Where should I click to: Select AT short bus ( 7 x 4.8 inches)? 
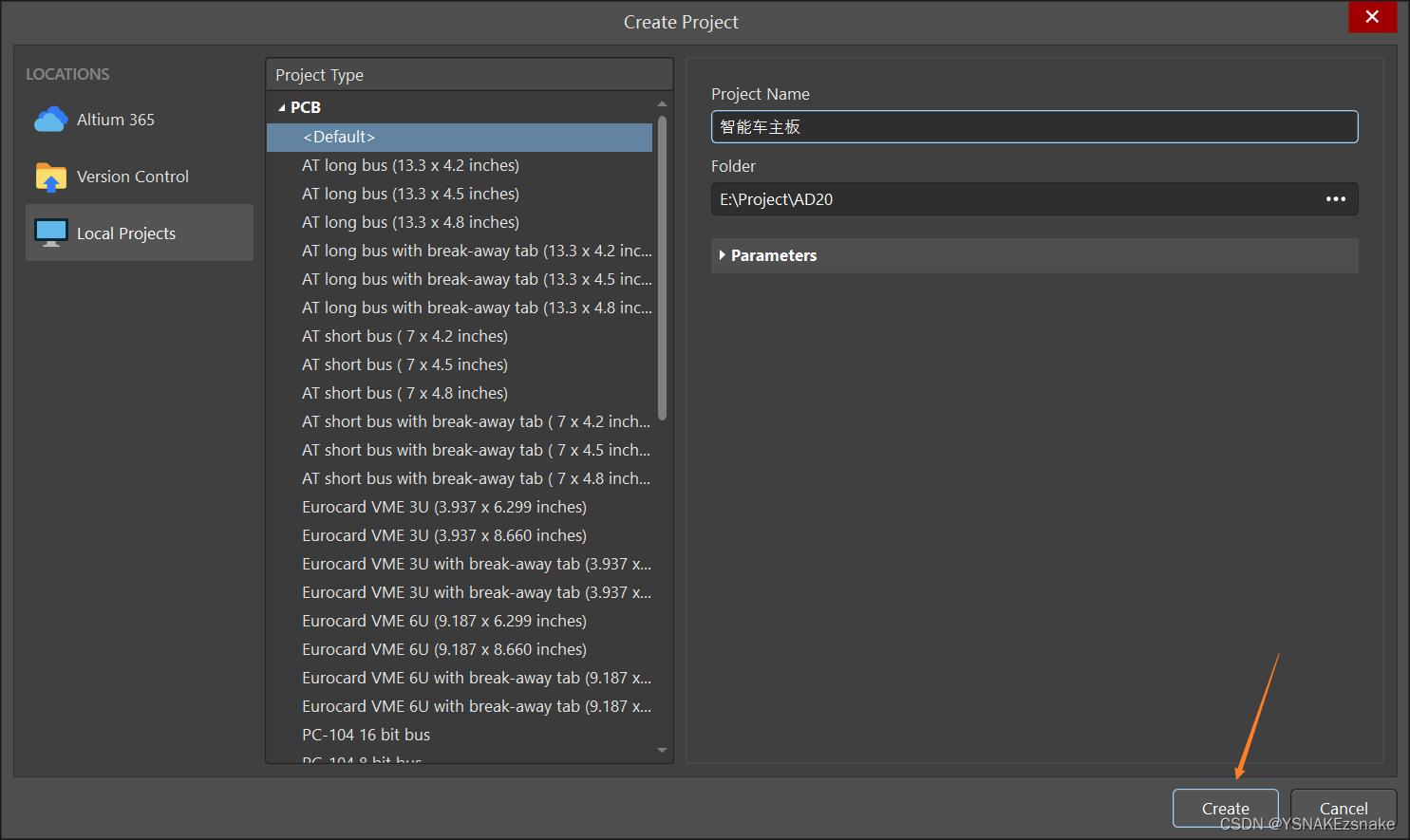click(x=460, y=393)
